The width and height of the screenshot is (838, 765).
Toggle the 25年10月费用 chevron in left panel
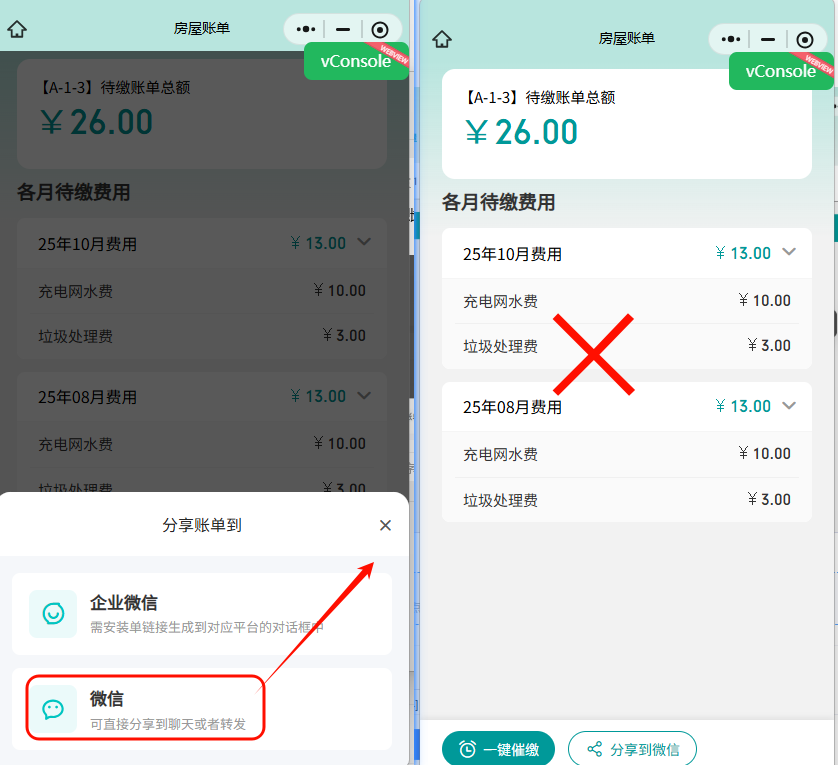click(364, 242)
